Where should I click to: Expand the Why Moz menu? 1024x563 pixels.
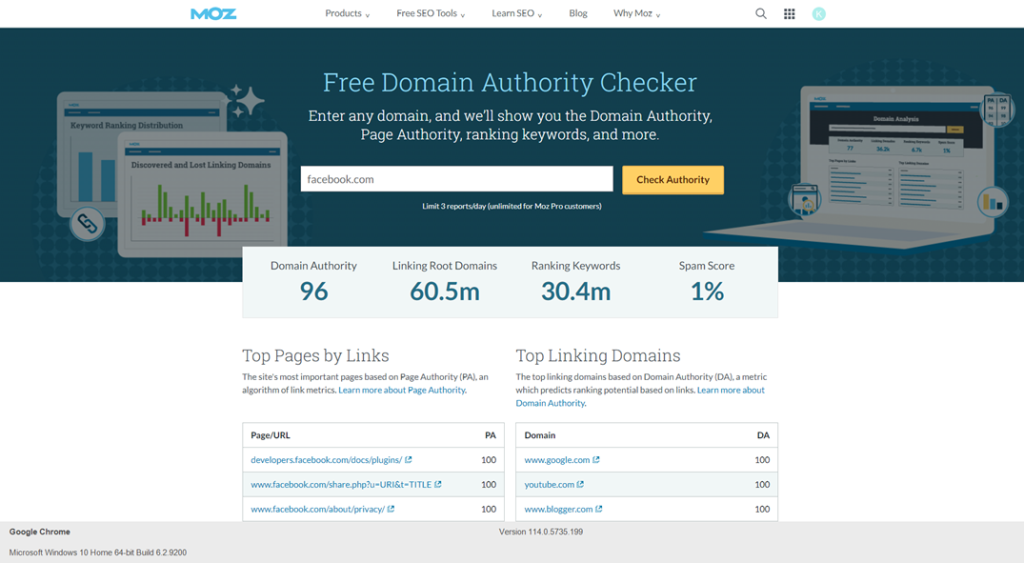point(637,14)
